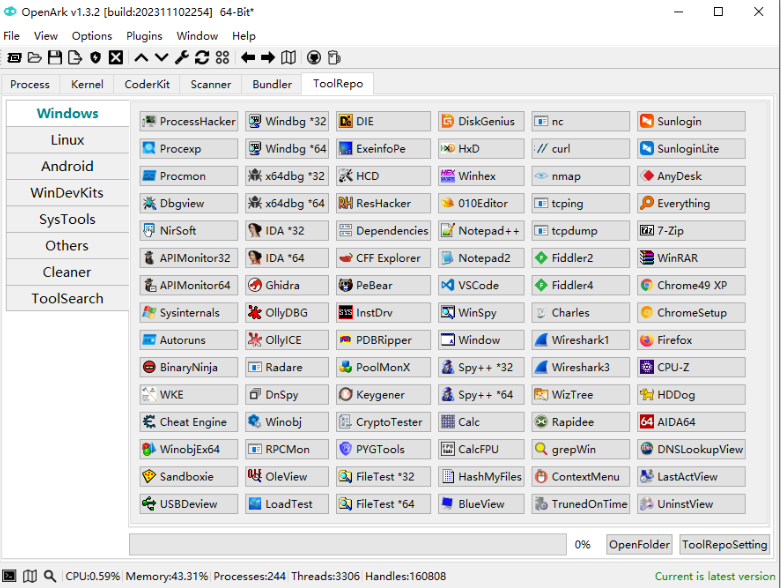Click the map icon in status bar

[x=30, y=576]
